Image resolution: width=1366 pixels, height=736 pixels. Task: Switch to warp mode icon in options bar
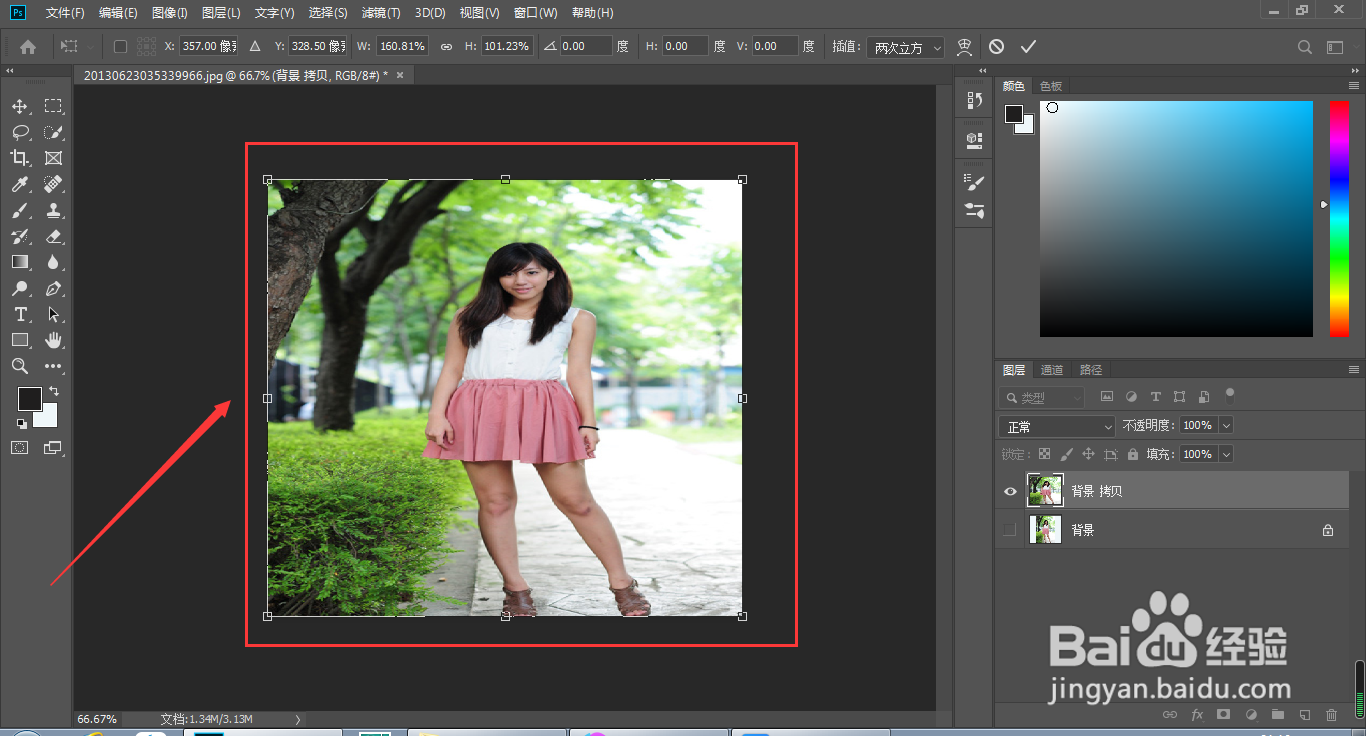(964, 47)
